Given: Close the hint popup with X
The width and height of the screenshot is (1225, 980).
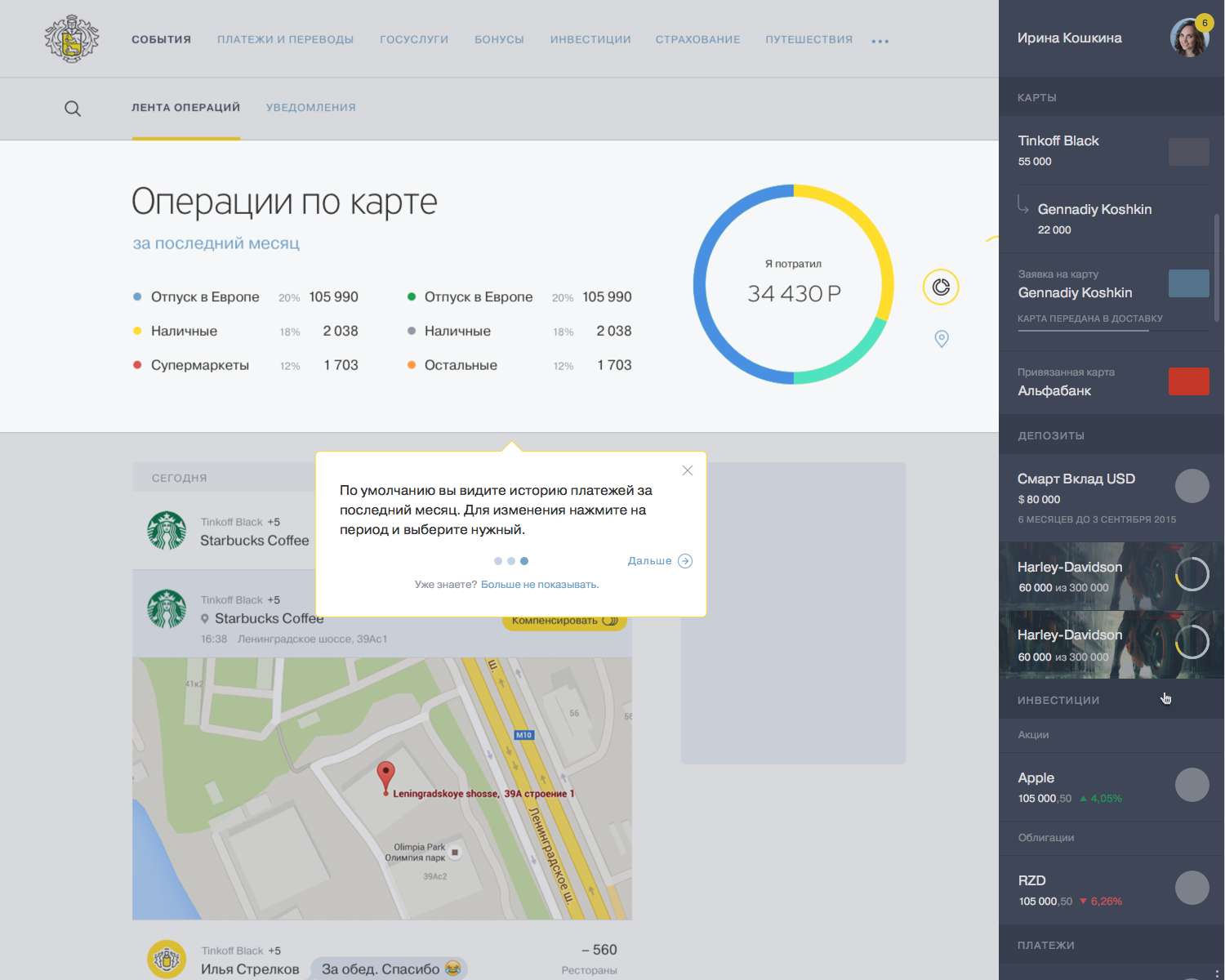Looking at the screenshot, I should [688, 470].
